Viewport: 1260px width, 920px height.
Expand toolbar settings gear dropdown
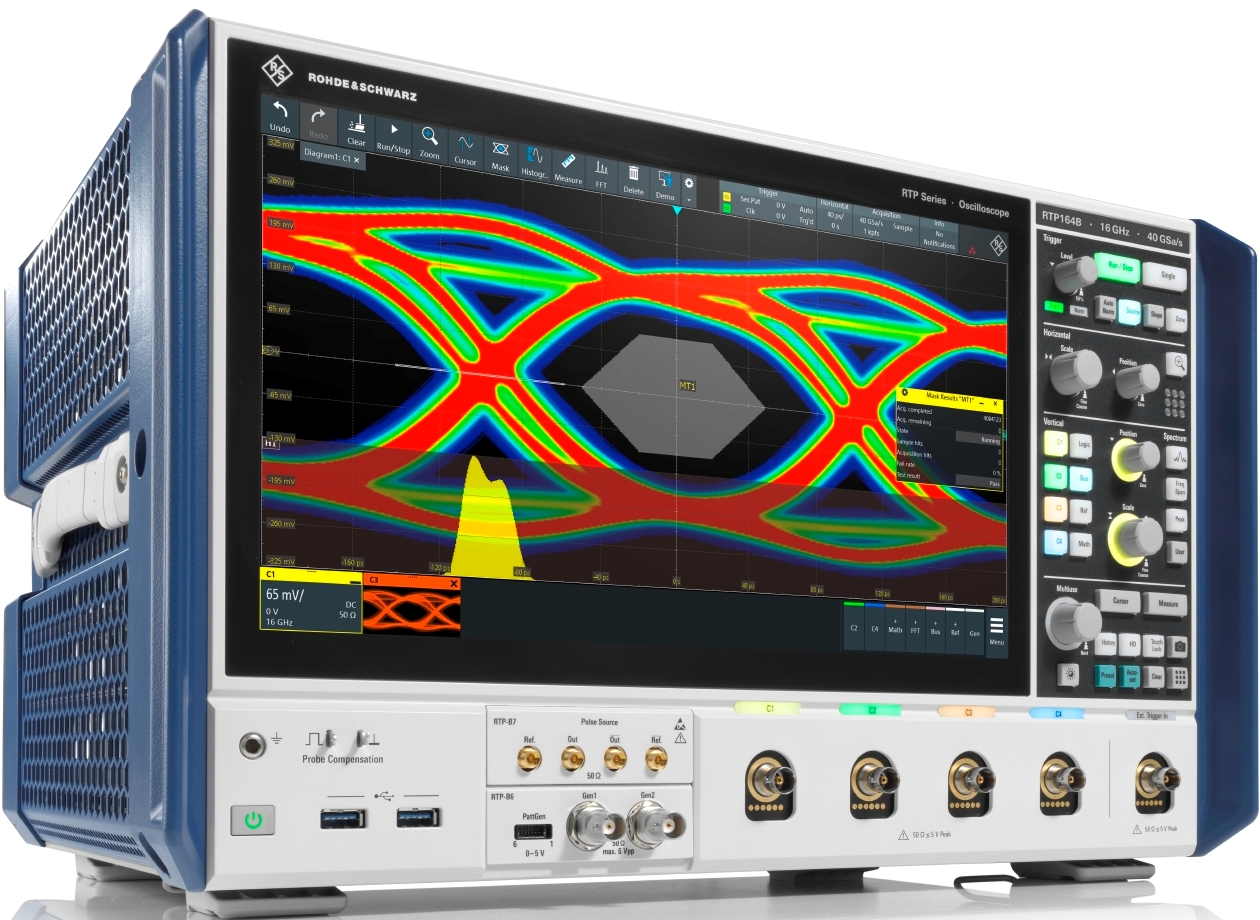click(x=688, y=189)
